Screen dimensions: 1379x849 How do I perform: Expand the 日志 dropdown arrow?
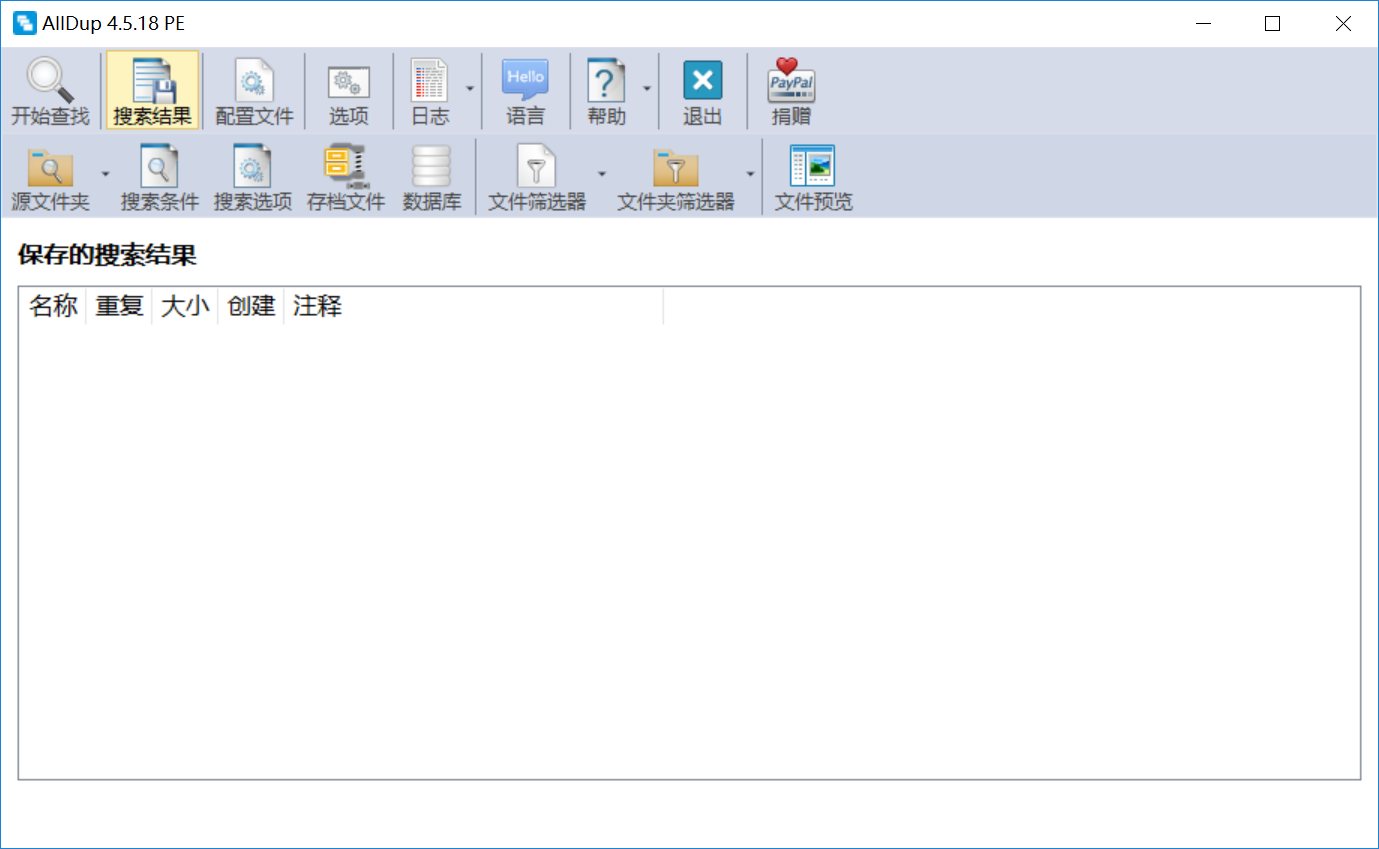(x=469, y=89)
